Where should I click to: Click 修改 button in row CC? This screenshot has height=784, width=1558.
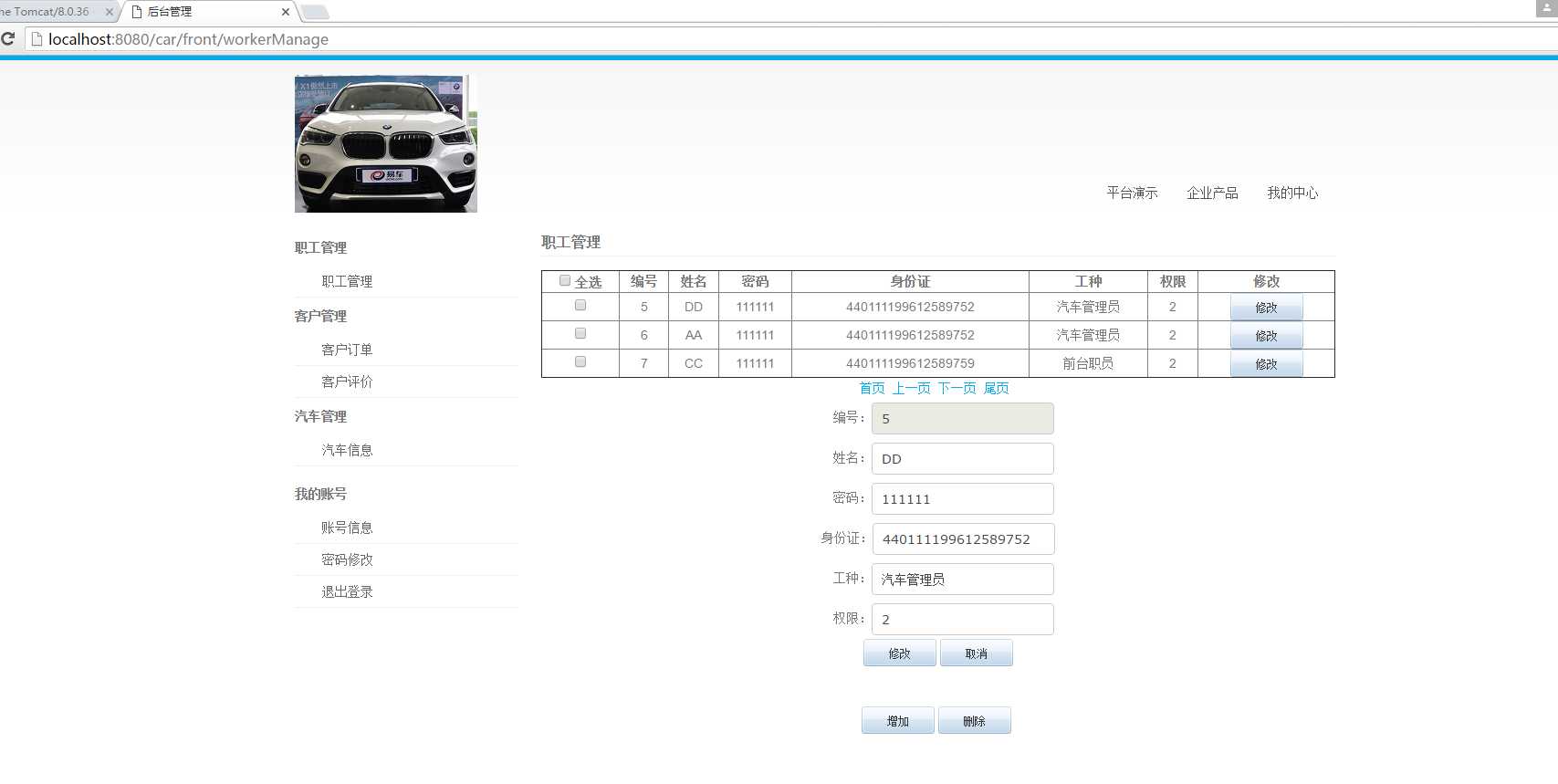click(x=1266, y=364)
